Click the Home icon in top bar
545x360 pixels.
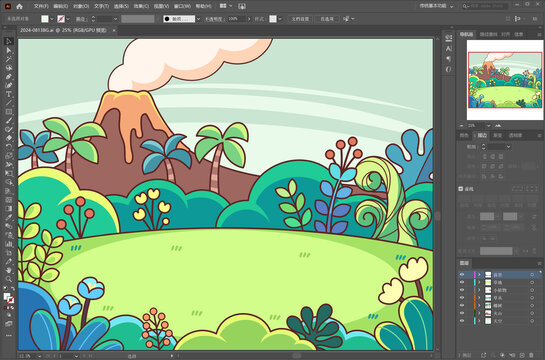tap(19, 6)
